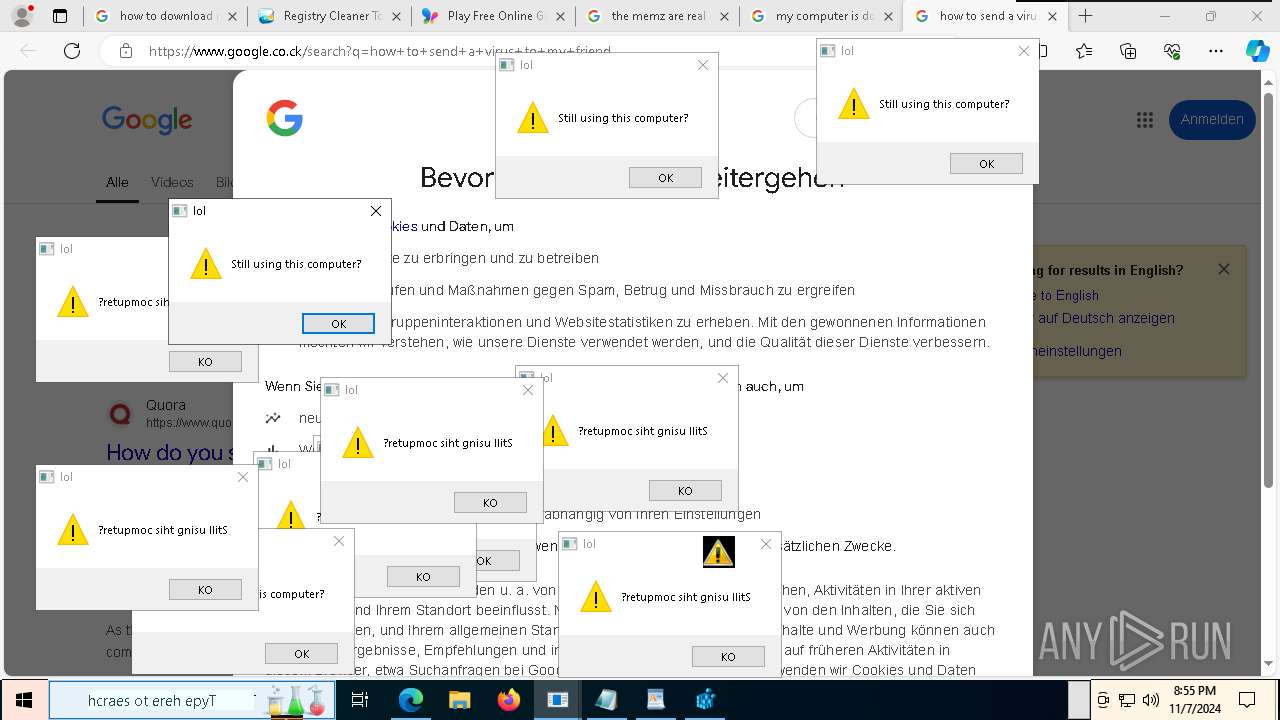The width and height of the screenshot is (1280, 720).
Task: Open File Explorer from the taskbar
Action: (459, 700)
